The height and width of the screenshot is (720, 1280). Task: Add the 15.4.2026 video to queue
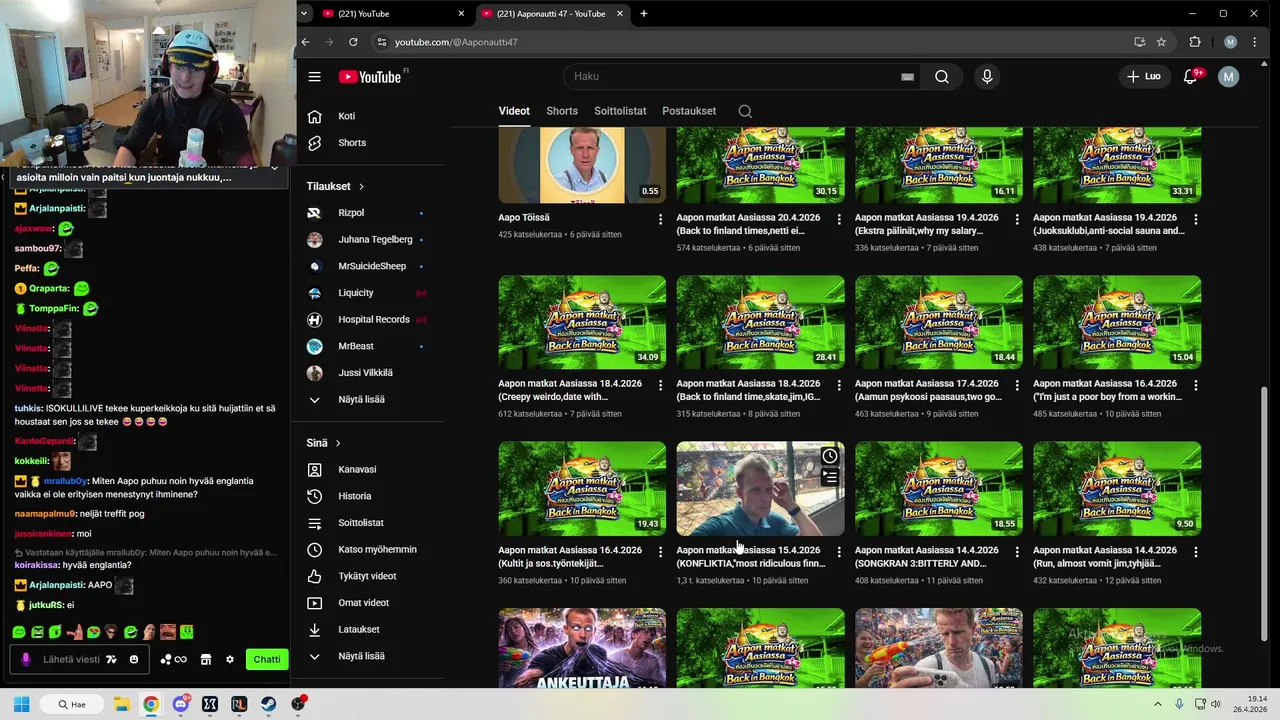click(830, 478)
